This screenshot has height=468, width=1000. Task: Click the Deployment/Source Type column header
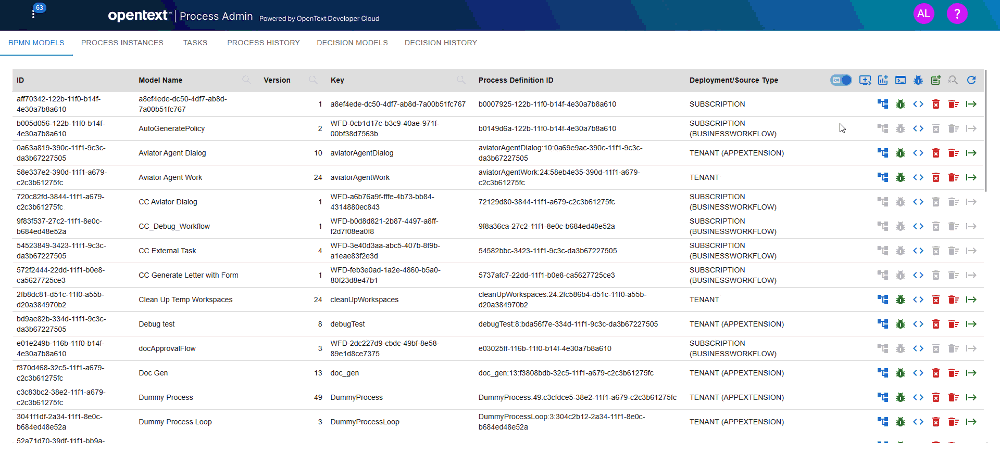click(733, 80)
